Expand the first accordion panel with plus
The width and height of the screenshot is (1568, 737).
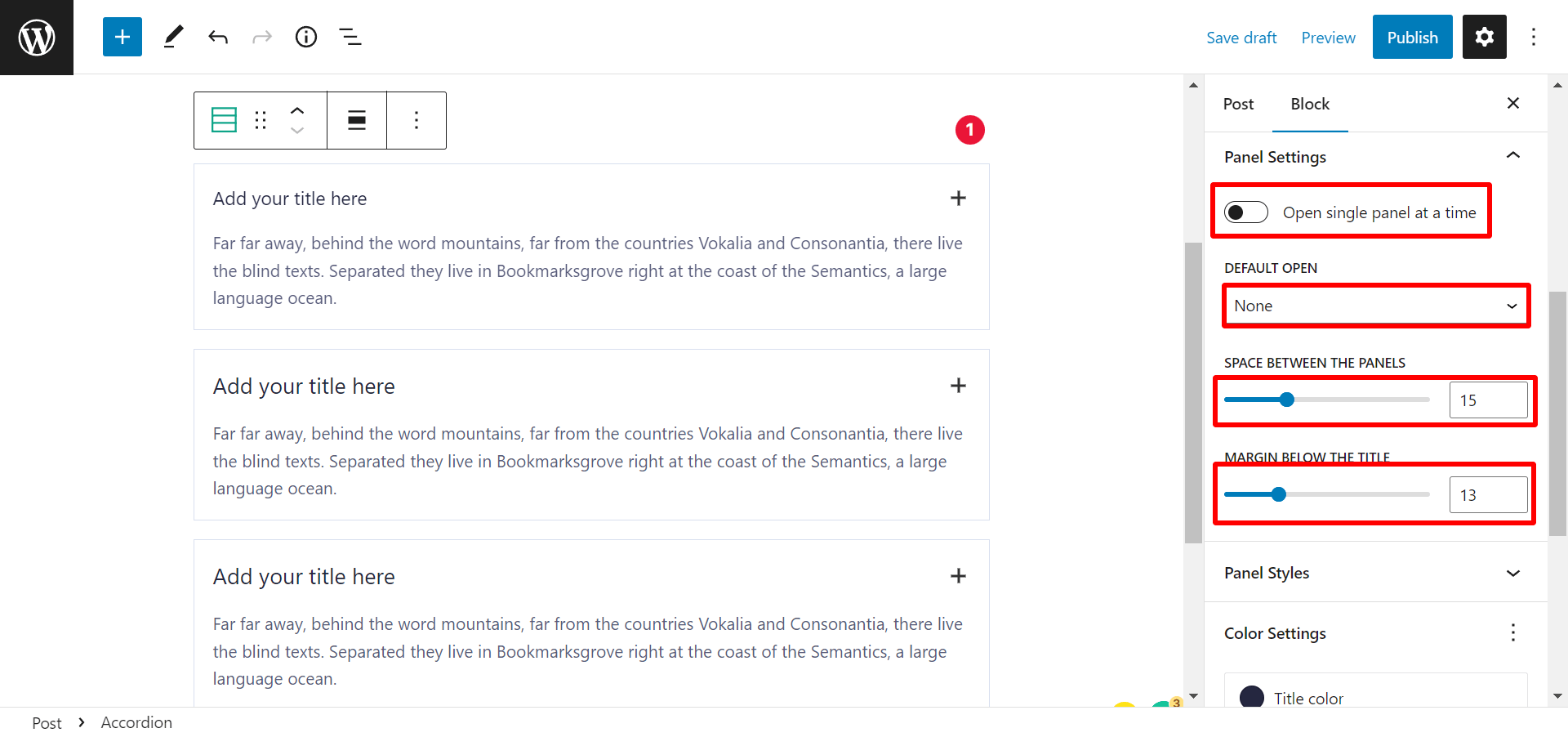click(x=958, y=198)
